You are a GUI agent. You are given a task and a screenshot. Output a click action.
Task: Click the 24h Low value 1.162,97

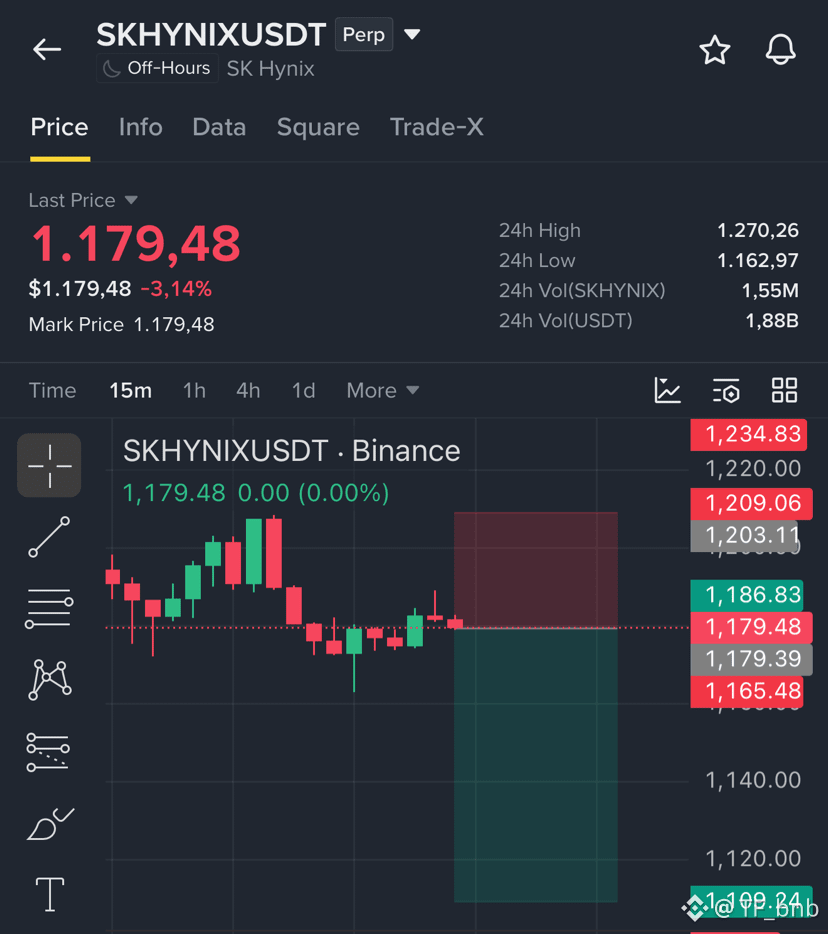758,260
